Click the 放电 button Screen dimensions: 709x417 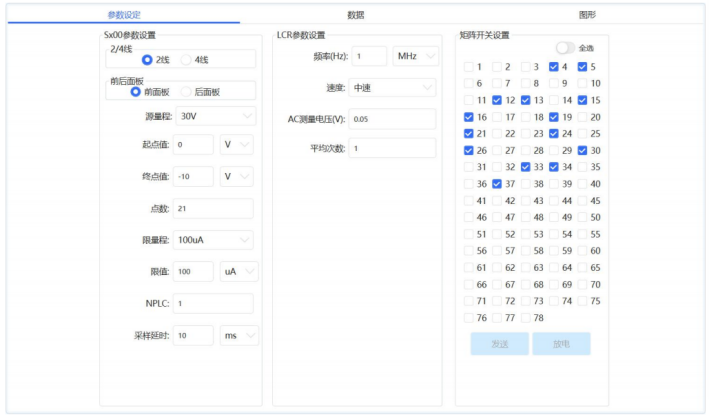(x=560, y=344)
